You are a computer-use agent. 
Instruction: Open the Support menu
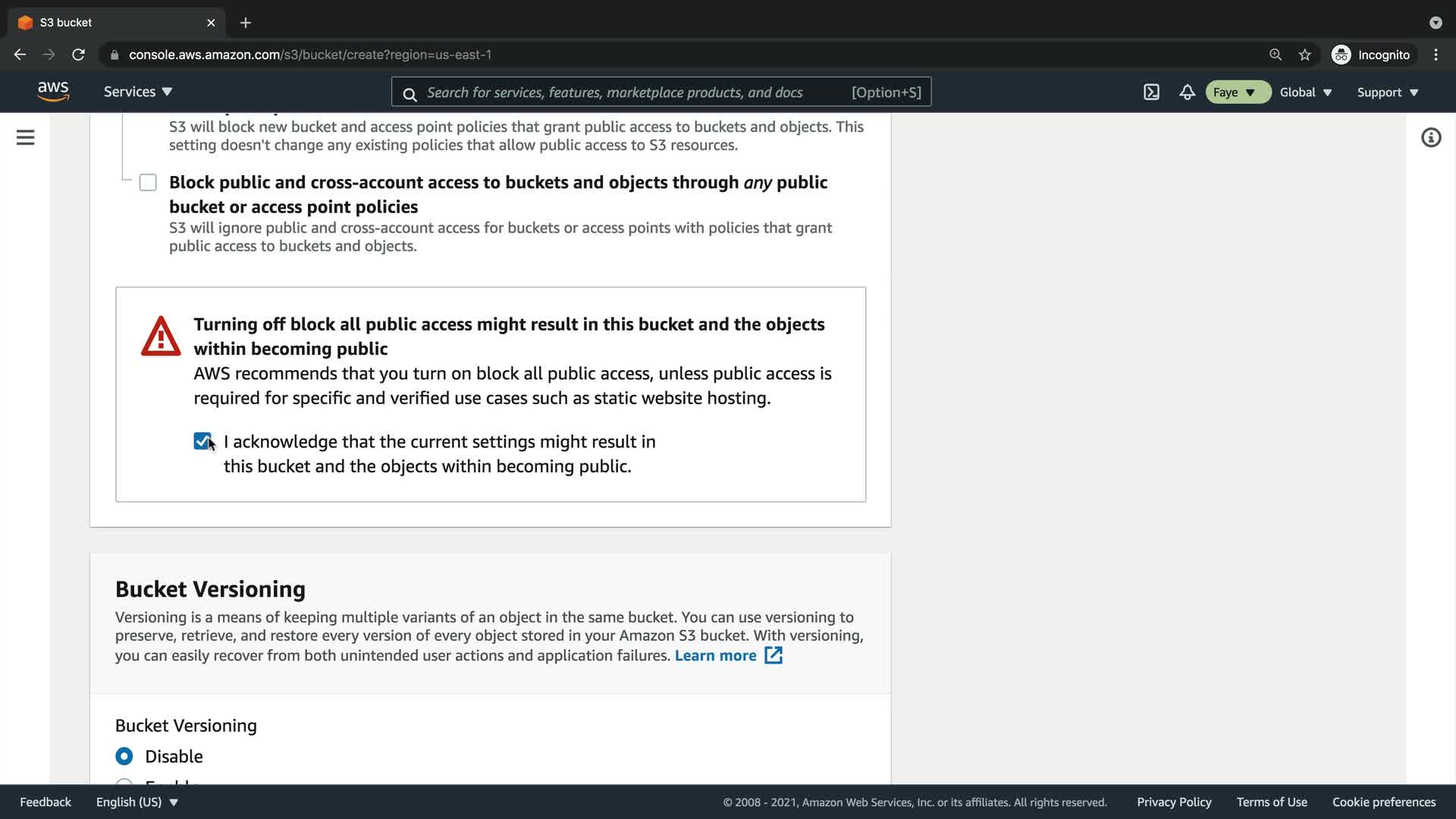click(1387, 93)
